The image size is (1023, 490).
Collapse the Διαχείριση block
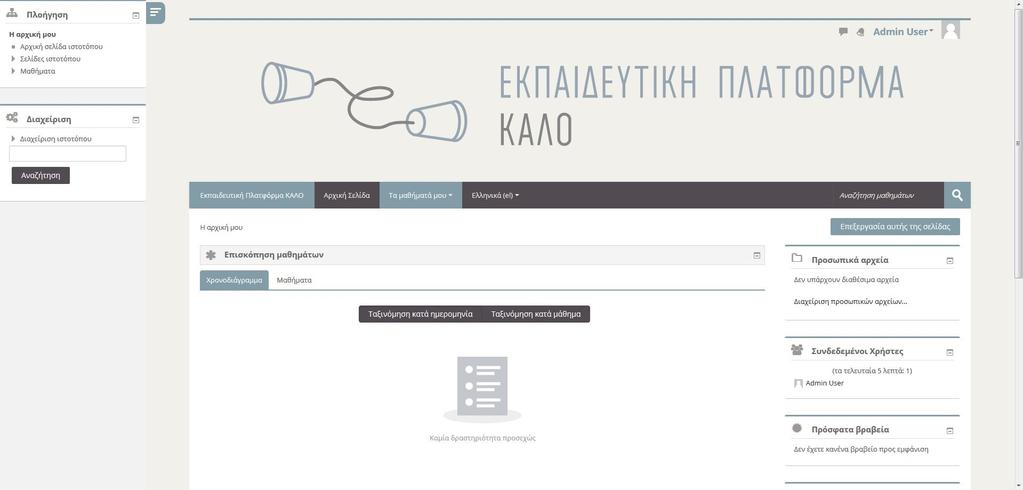(136, 120)
